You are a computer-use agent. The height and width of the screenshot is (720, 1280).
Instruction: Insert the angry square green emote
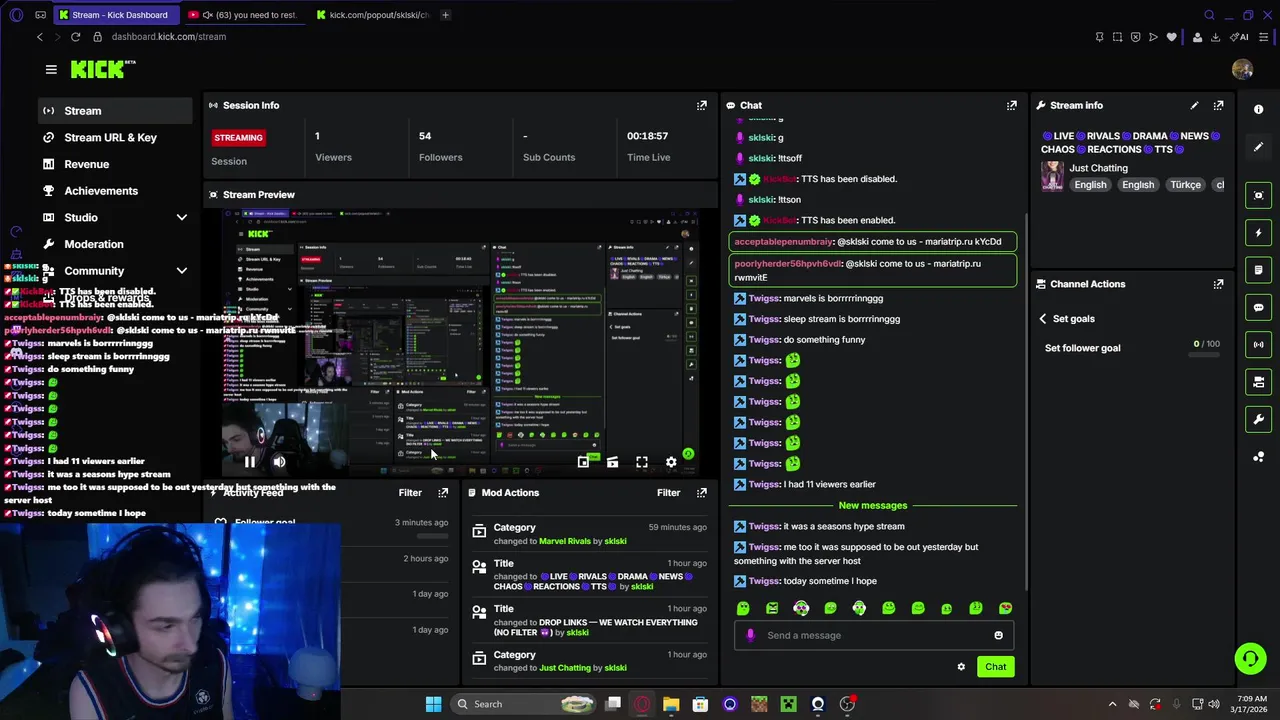click(x=772, y=608)
